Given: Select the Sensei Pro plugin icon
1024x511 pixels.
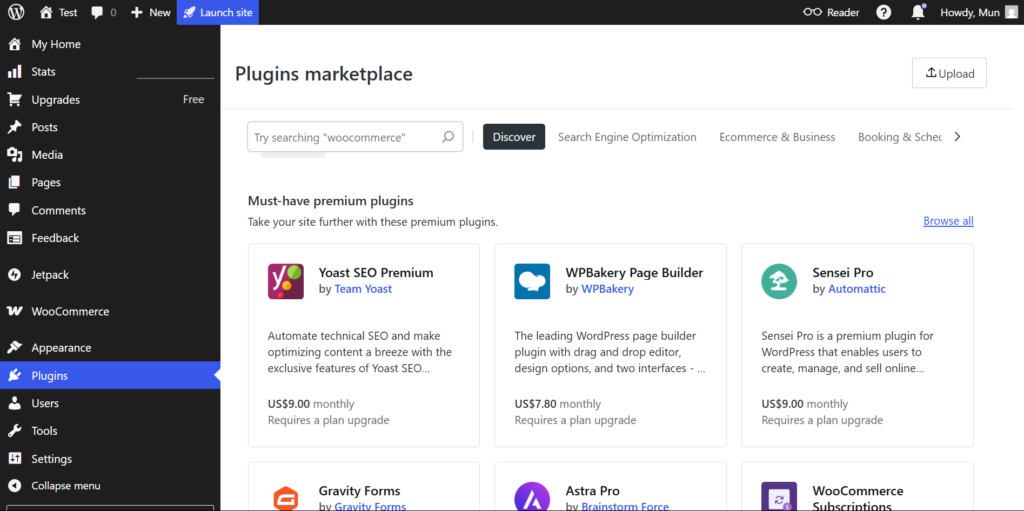Looking at the screenshot, I should click(x=779, y=281).
